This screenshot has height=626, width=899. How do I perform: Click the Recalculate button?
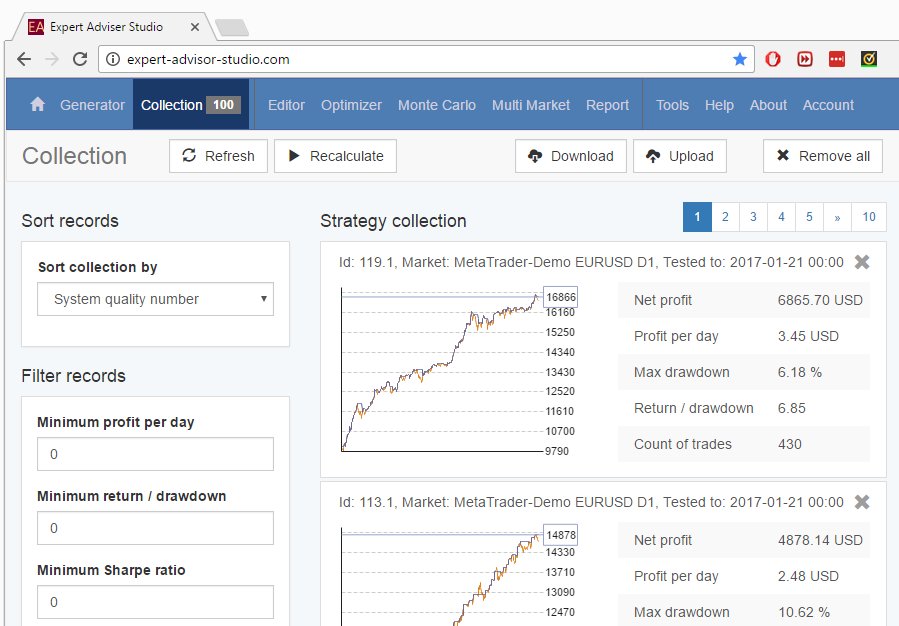(x=335, y=156)
